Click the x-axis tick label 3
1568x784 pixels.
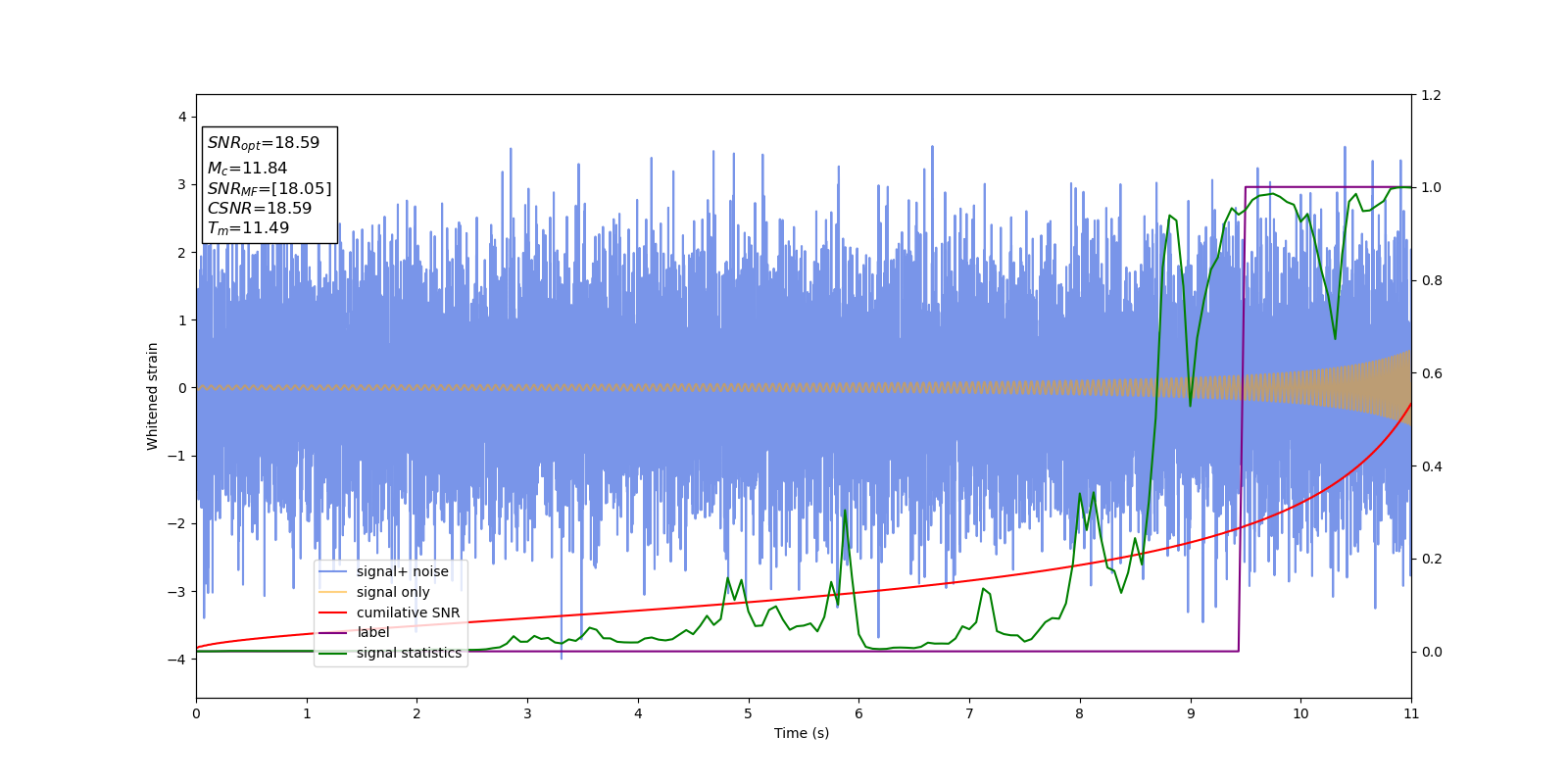point(527,713)
